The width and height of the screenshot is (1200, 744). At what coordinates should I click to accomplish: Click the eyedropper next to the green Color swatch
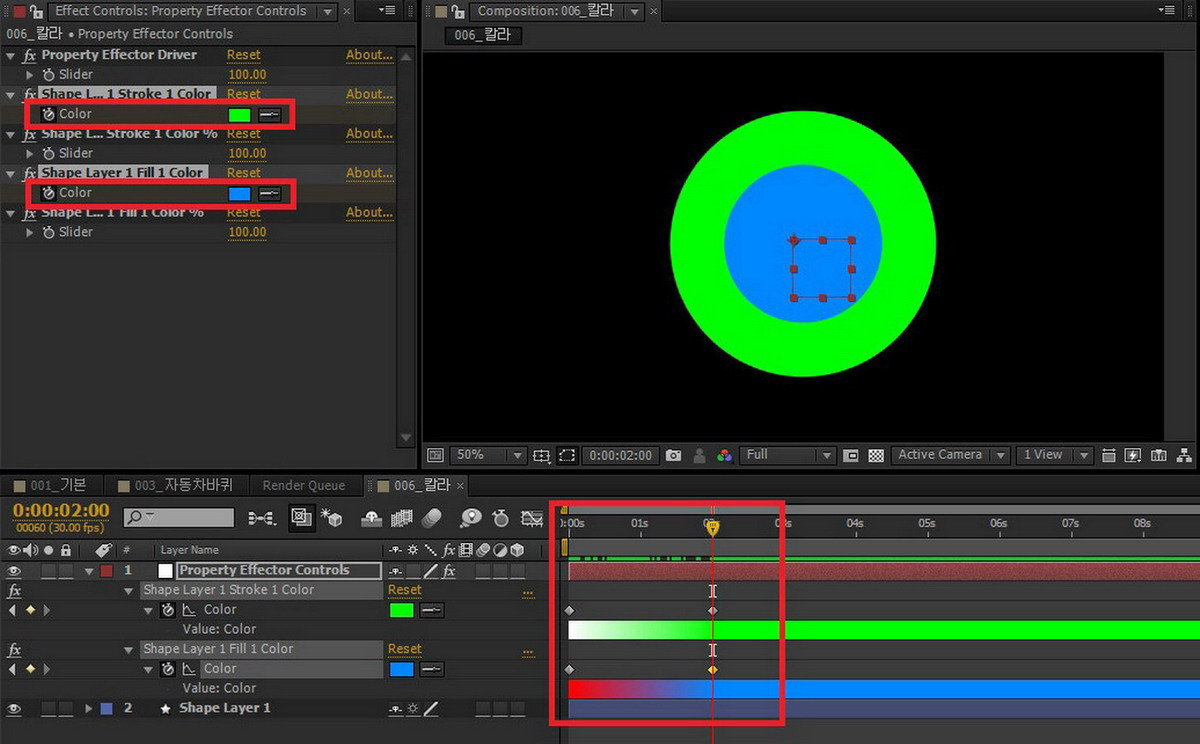pyautogui.click(x=269, y=114)
